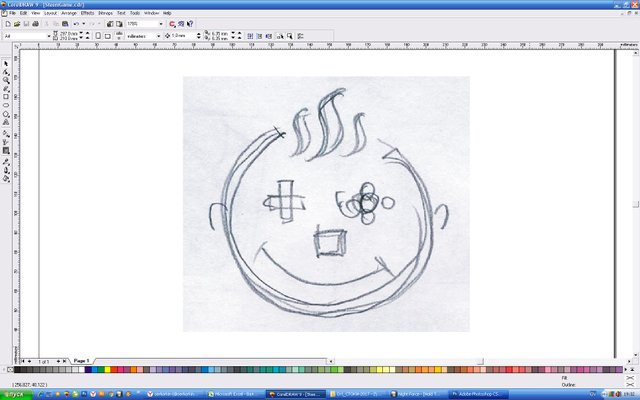Select the Rectangle tool
The height and width of the screenshot is (400, 640).
point(6,97)
